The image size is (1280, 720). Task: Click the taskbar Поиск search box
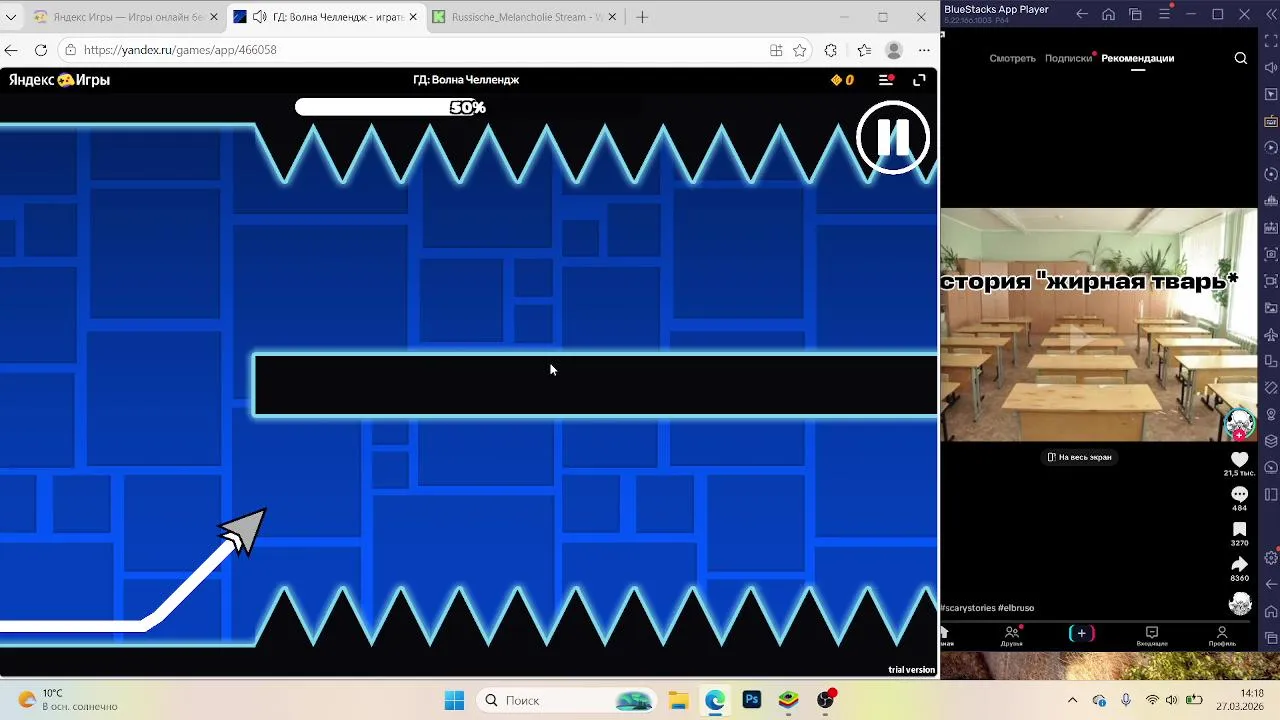pyautogui.click(x=569, y=700)
